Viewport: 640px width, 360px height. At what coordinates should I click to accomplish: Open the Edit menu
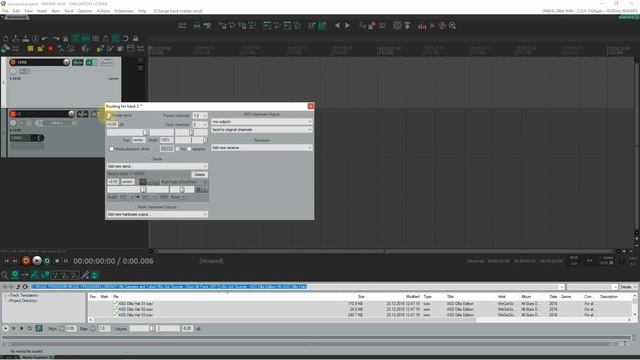coord(16,11)
